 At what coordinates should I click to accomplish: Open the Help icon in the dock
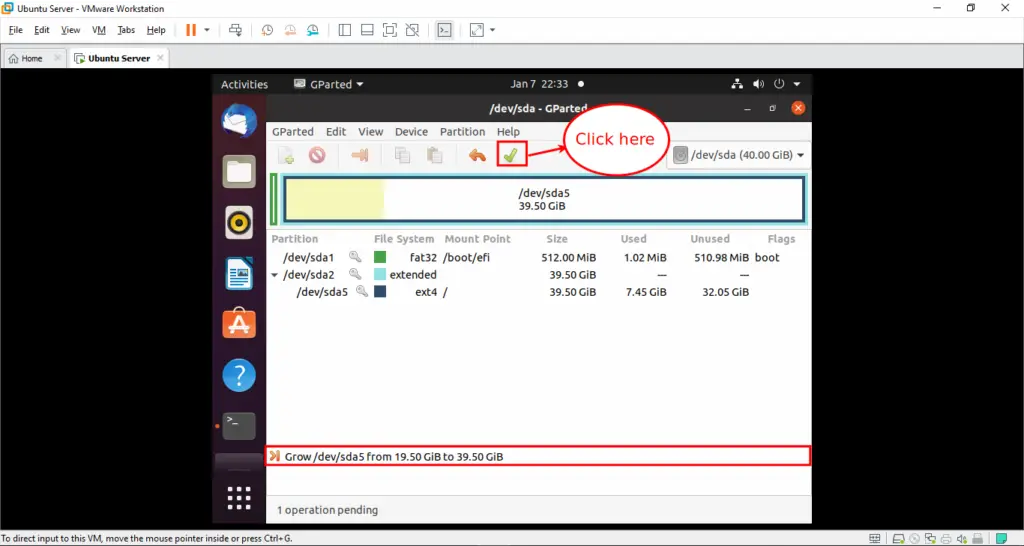pos(239,375)
